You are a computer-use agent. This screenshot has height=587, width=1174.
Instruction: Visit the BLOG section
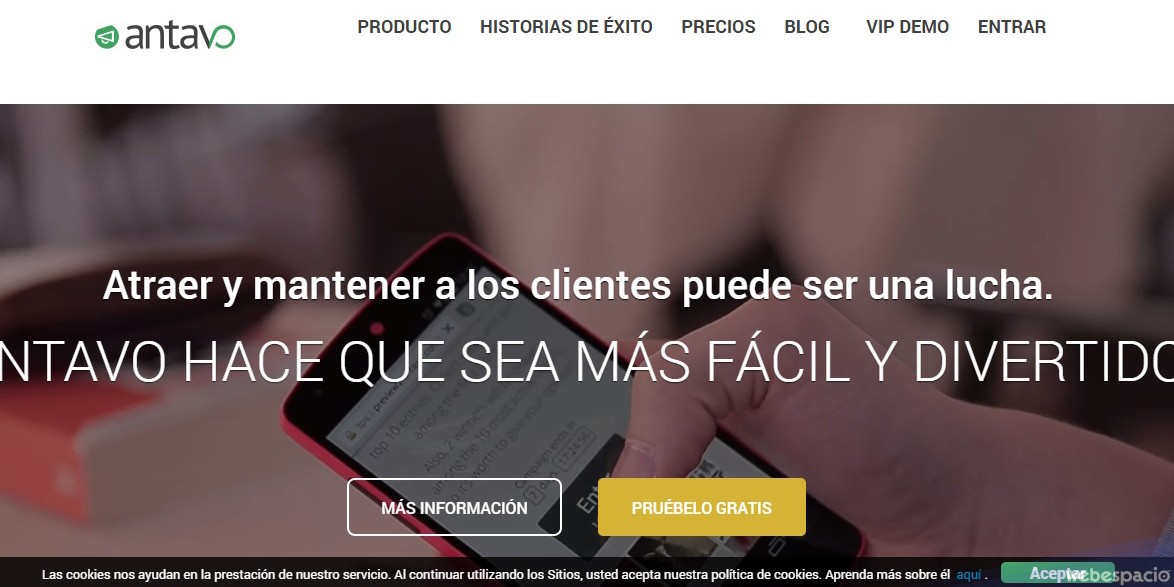(x=807, y=27)
